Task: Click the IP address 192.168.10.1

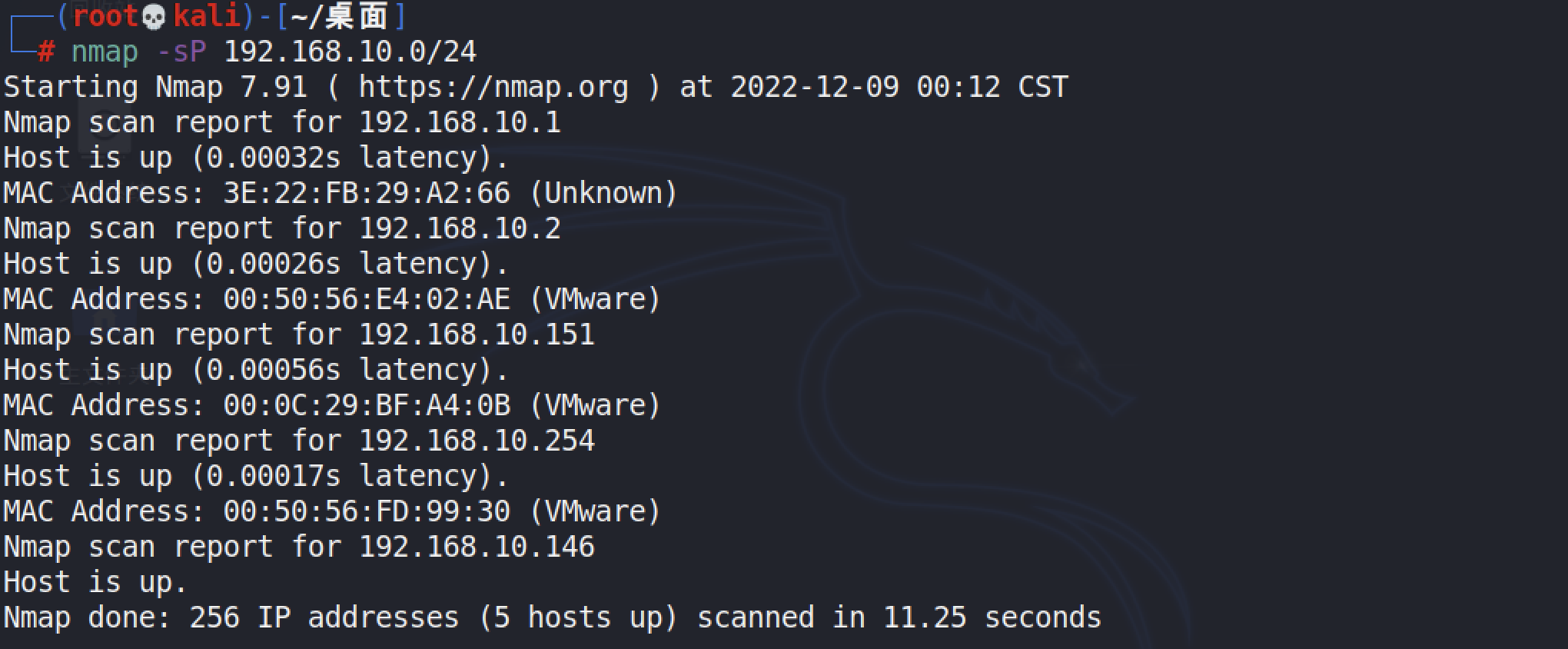Action: tap(460, 122)
